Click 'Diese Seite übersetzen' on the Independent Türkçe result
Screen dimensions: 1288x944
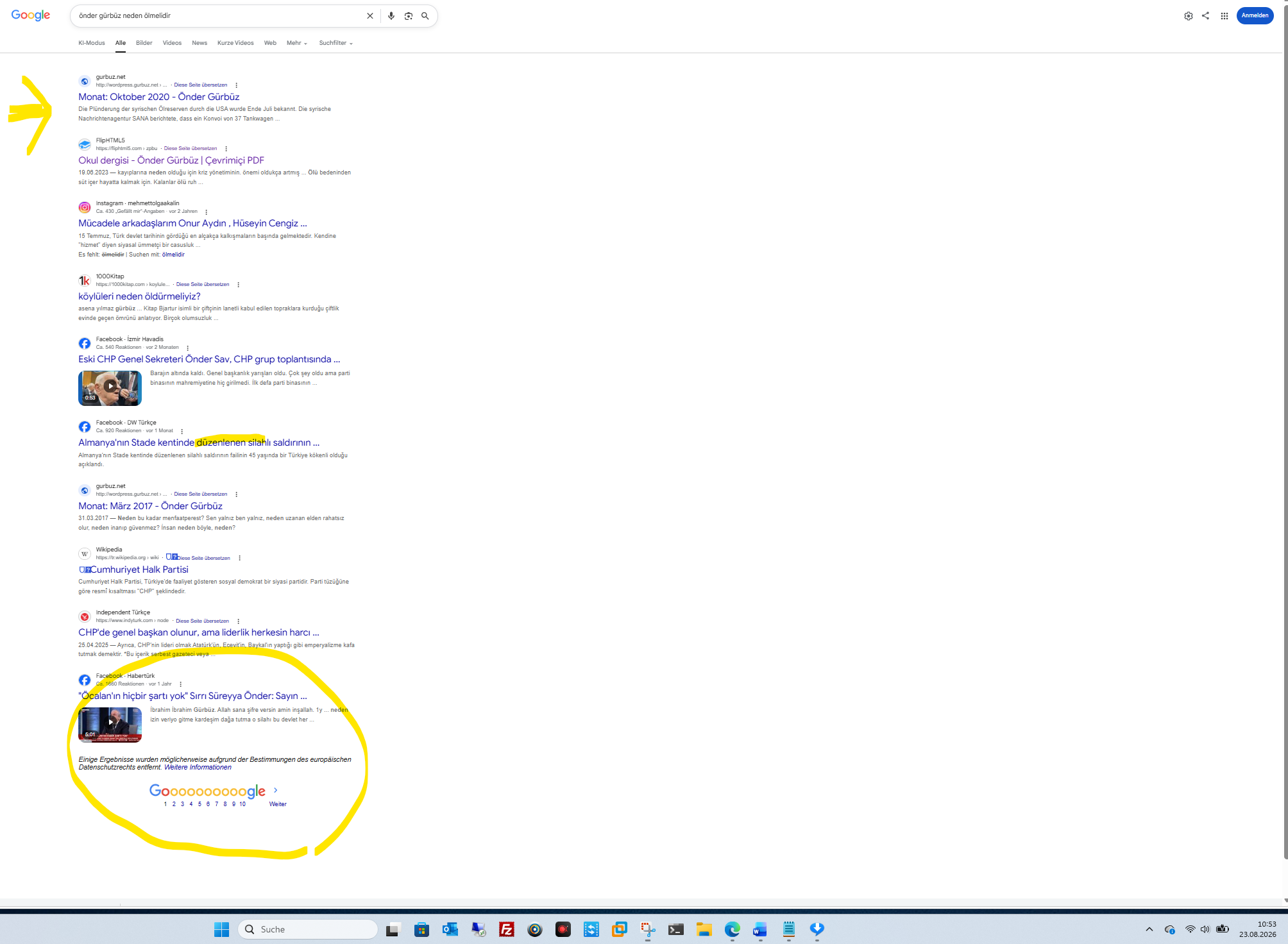[x=203, y=621]
